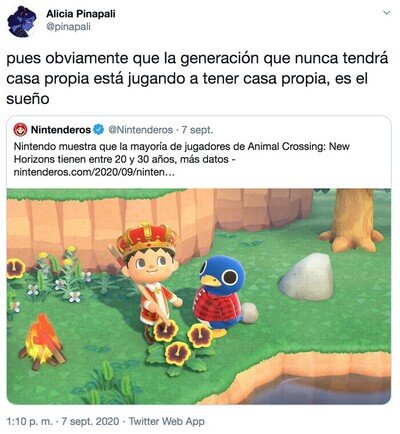400x434 pixels.
Task: Open the Nintenderos account name
Action: tap(61, 130)
